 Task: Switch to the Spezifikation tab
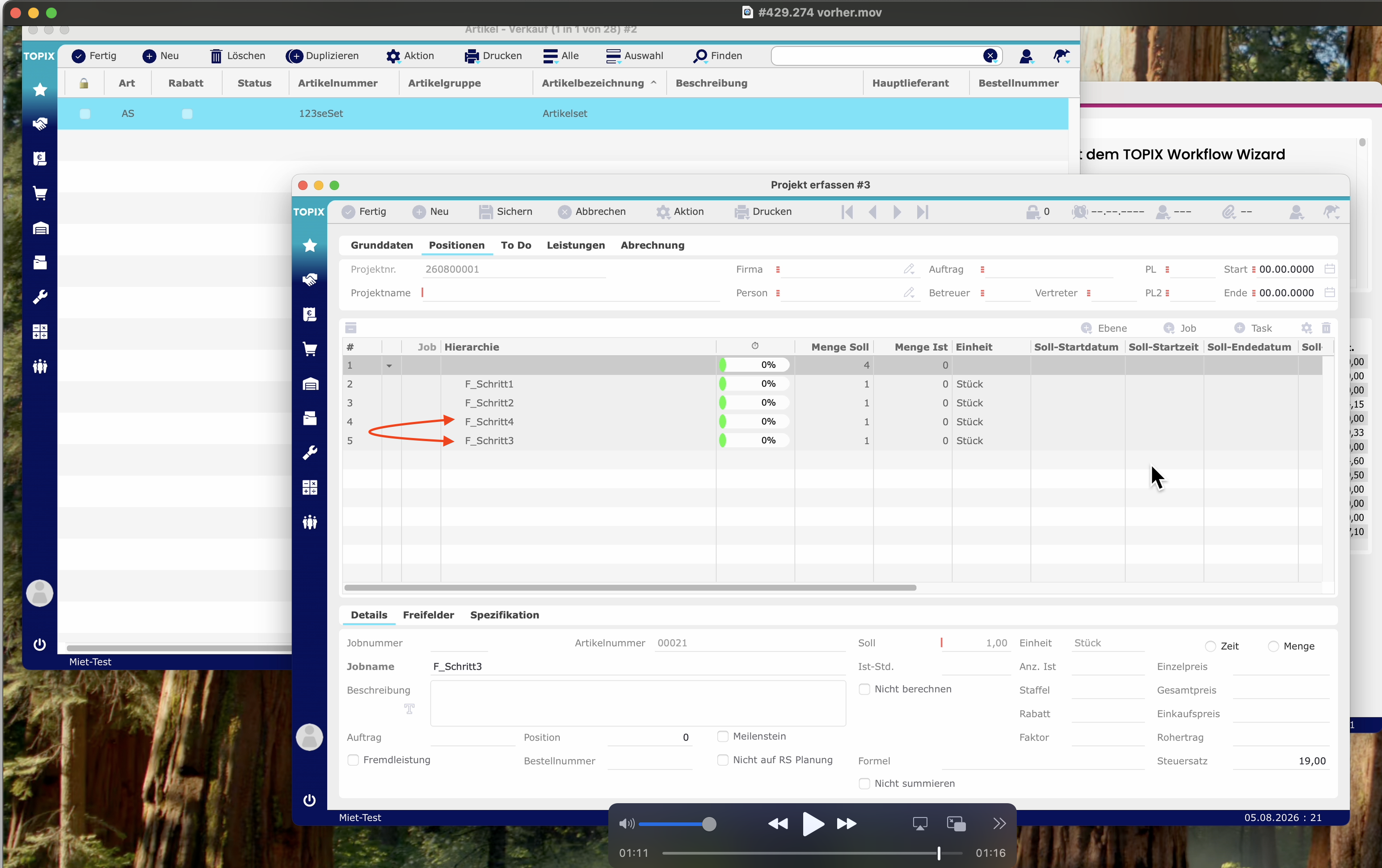tap(505, 615)
